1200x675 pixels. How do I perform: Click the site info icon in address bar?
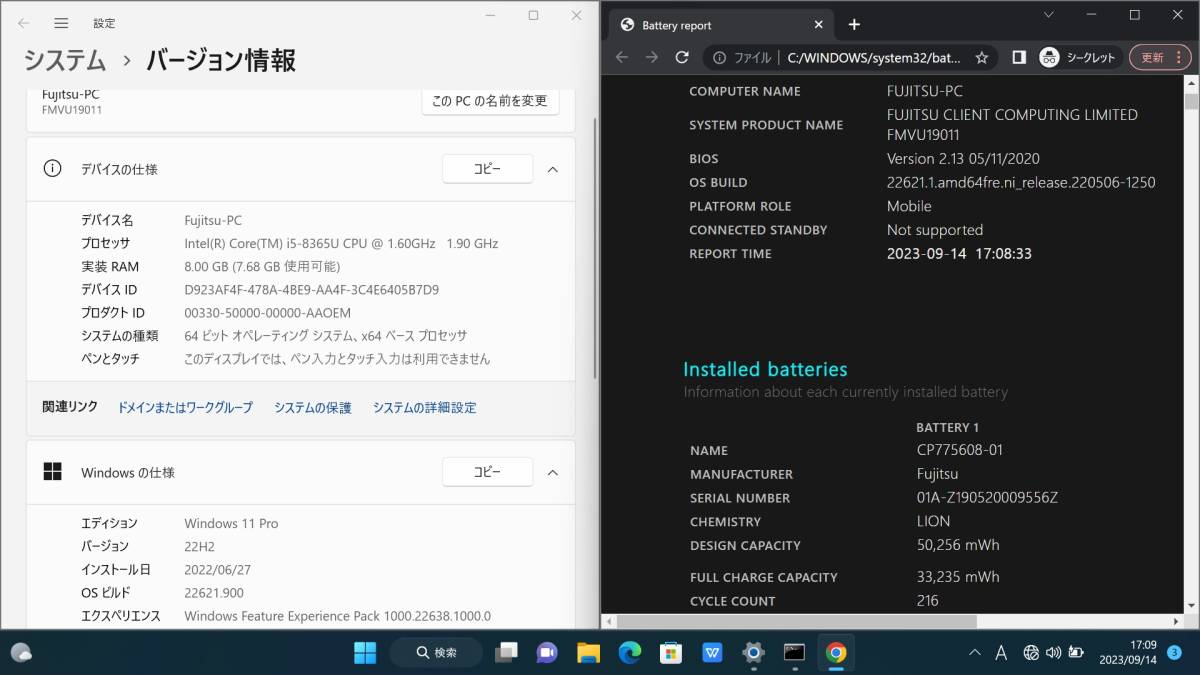tap(718, 57)
